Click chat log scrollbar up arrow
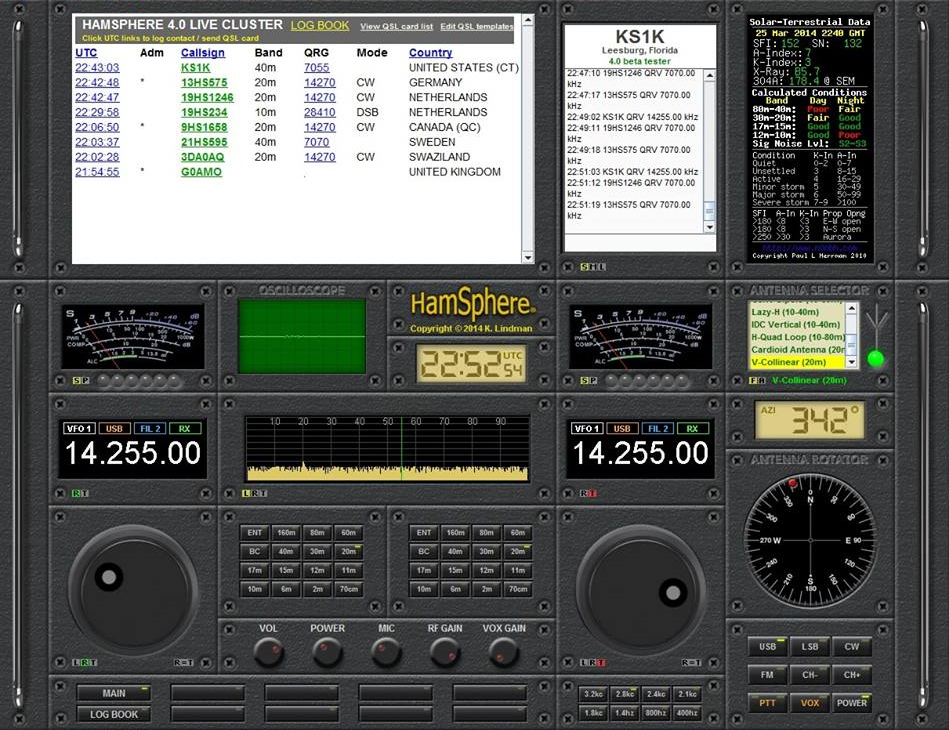 pos(709,76)
